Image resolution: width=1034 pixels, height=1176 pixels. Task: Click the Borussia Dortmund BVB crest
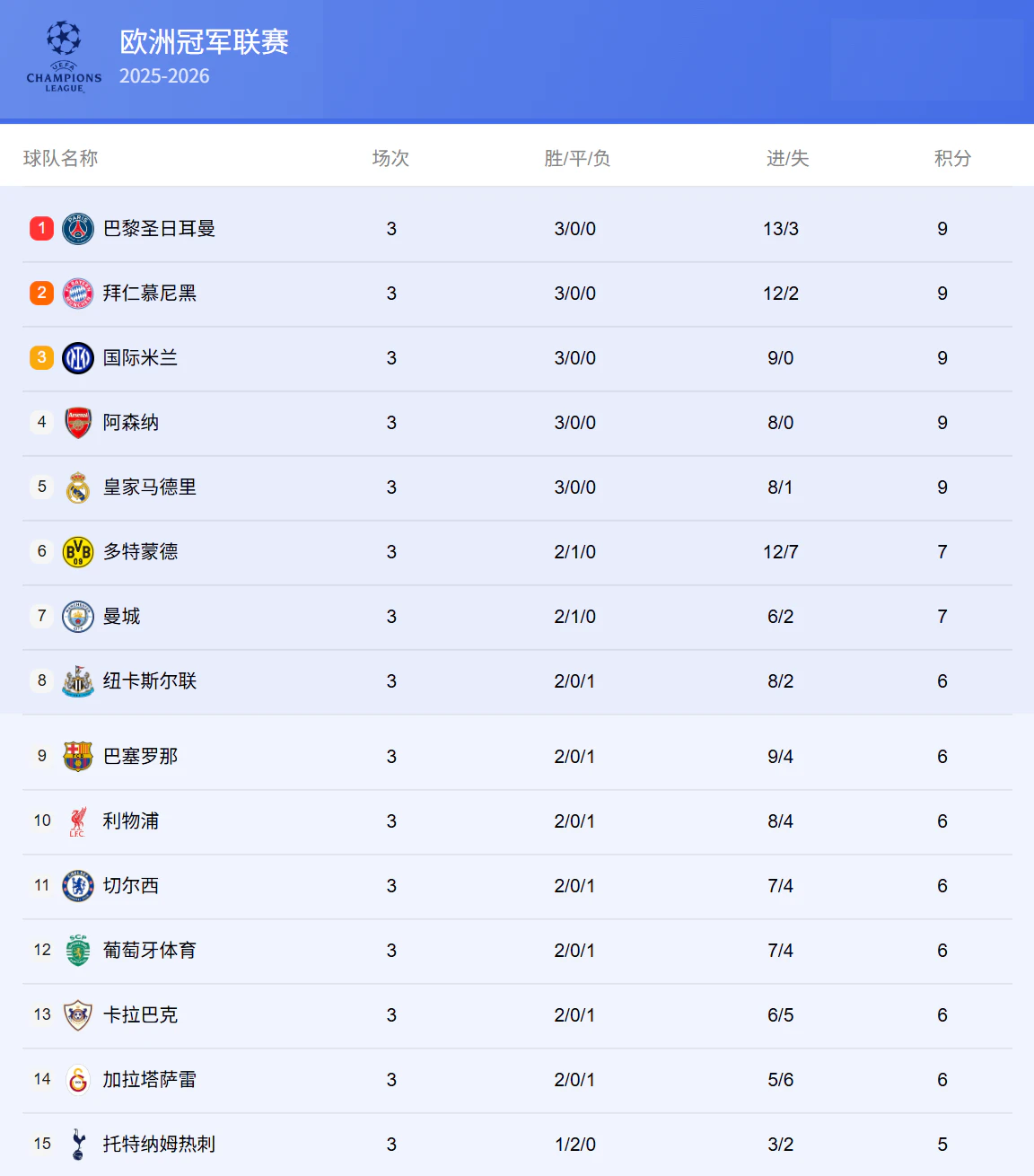78,552
